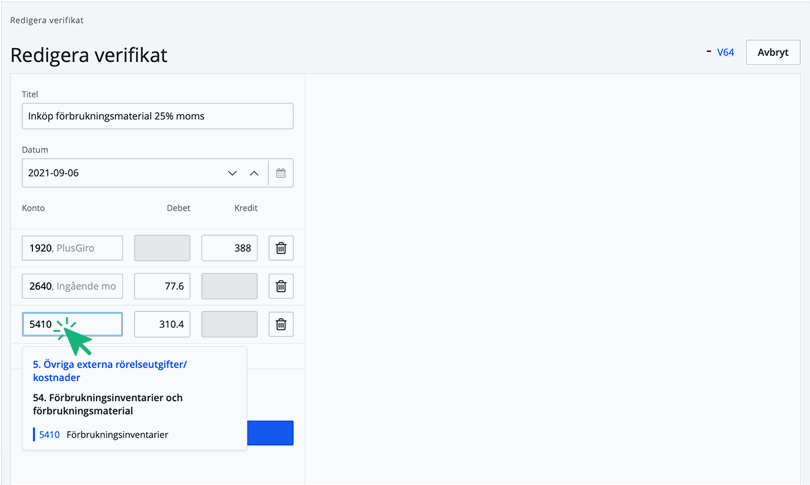Open the calendar date picker
This screenshot has height=485, width=810.
[x=281, y=173]
